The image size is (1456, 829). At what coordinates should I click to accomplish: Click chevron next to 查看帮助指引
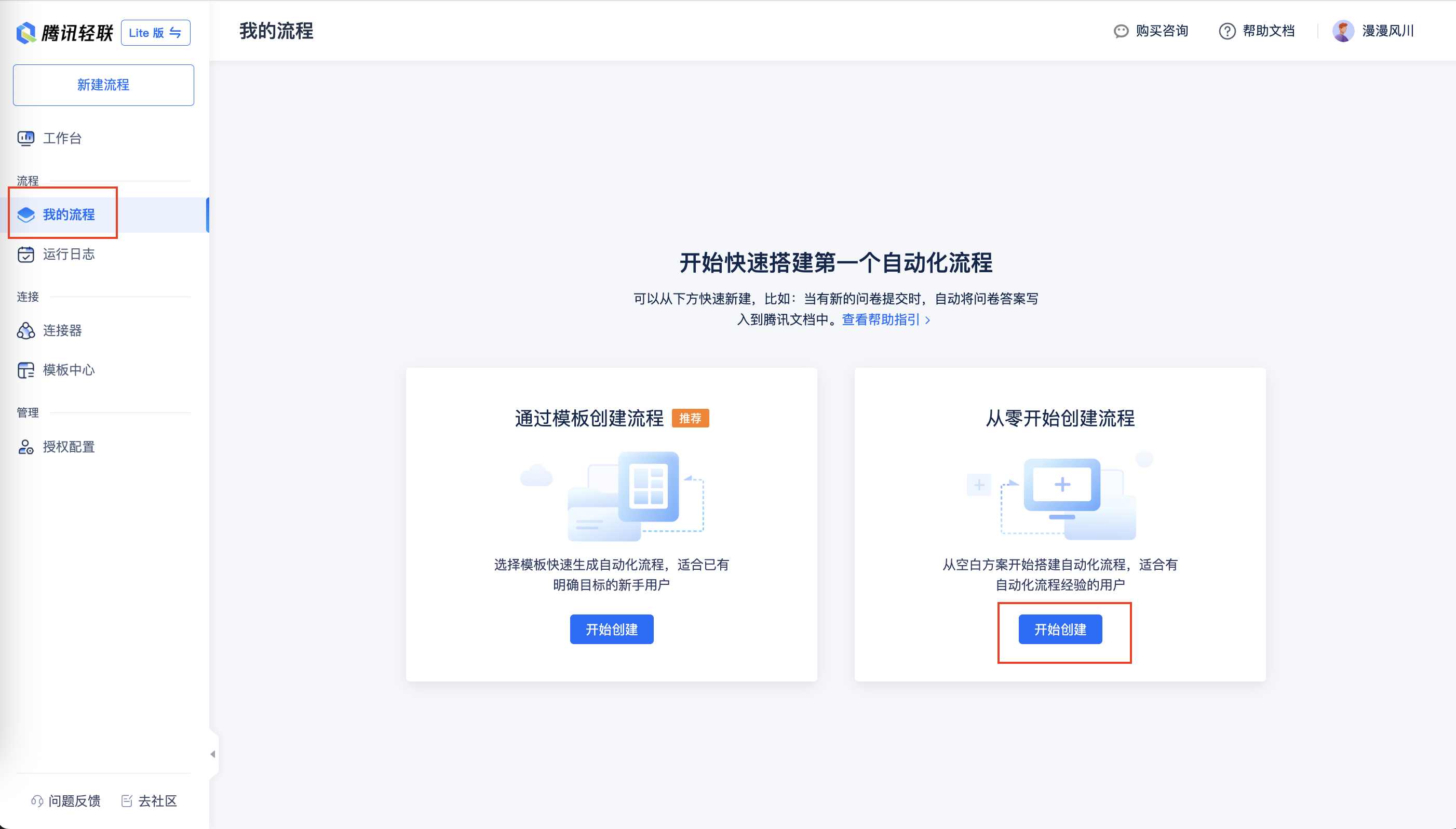tap(928, 320)
